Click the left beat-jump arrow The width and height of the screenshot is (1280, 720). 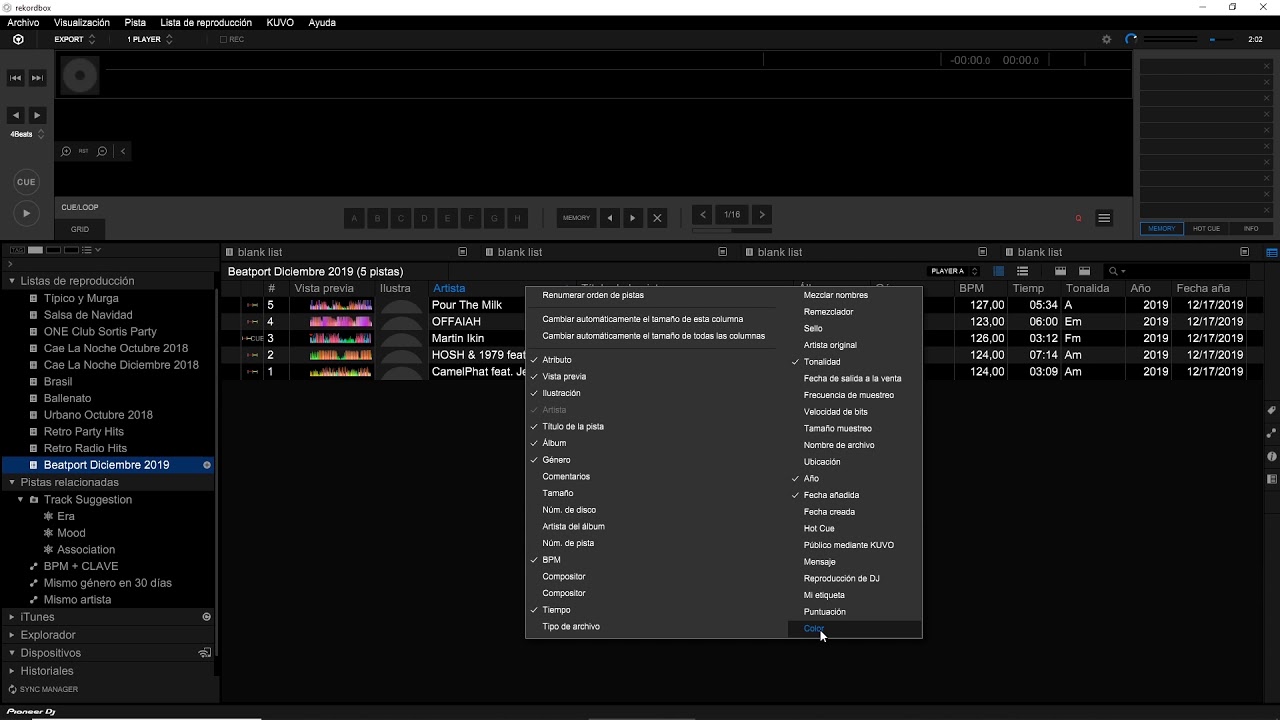tap(16, 116)
